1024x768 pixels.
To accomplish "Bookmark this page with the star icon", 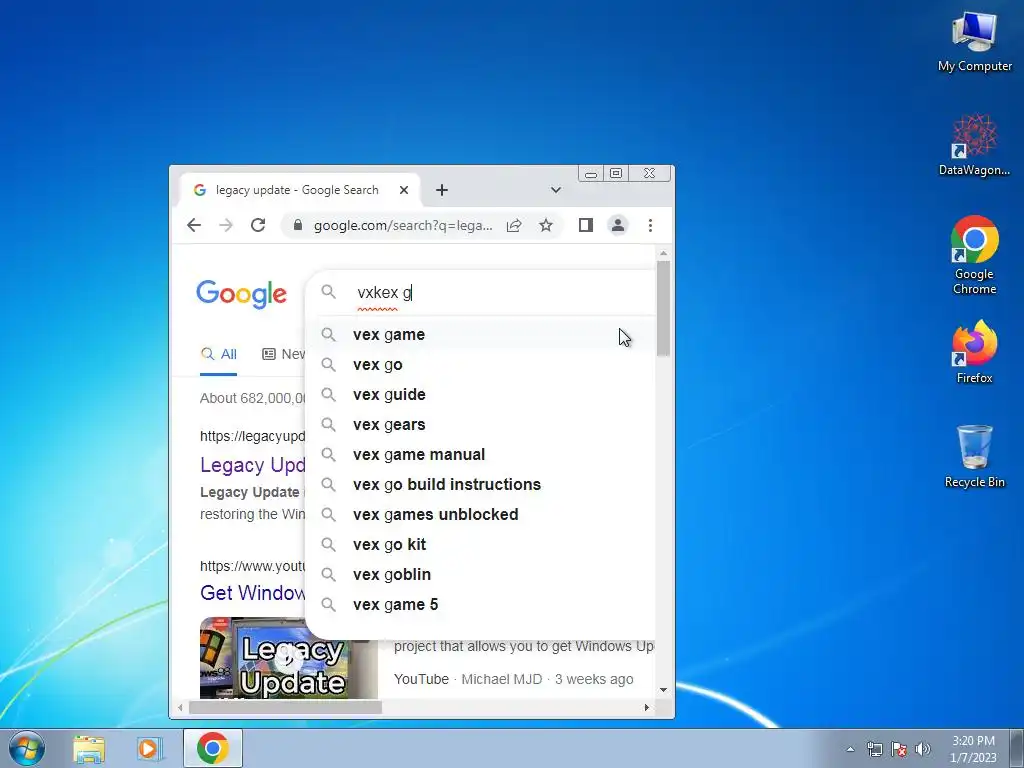I will (x=546, y=225).
